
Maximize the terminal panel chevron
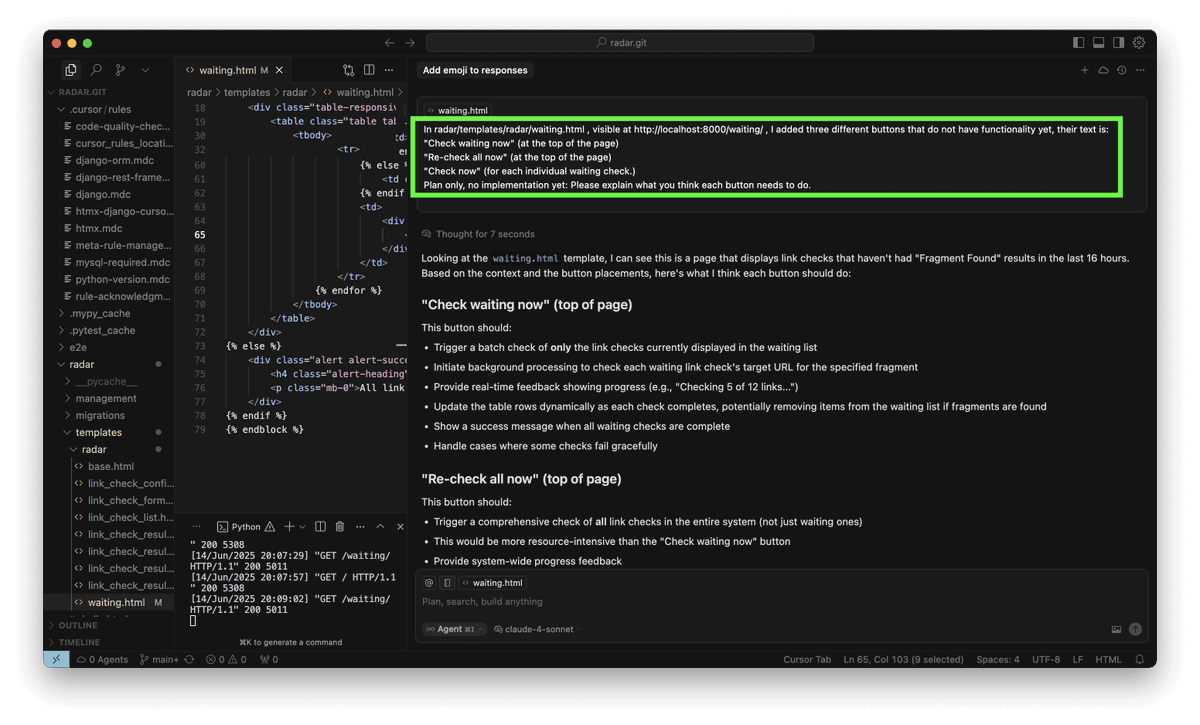(x=380, y=526)
